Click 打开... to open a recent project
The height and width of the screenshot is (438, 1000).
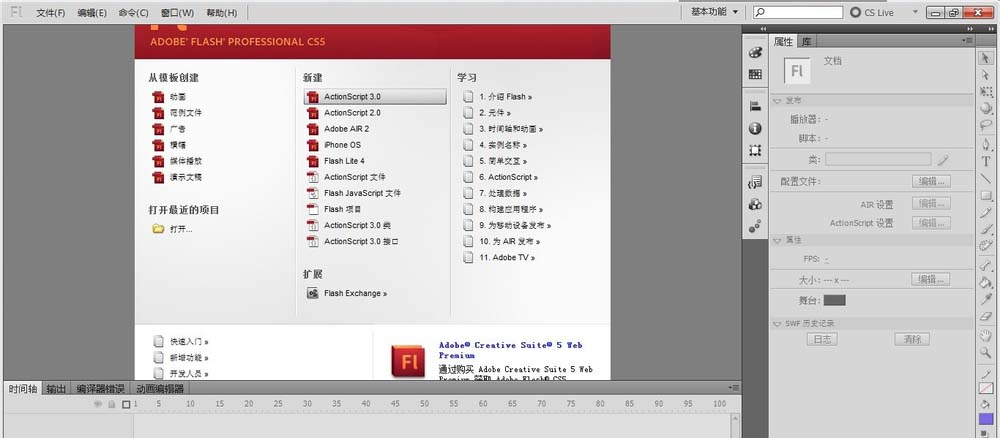[x=172, y=229]
